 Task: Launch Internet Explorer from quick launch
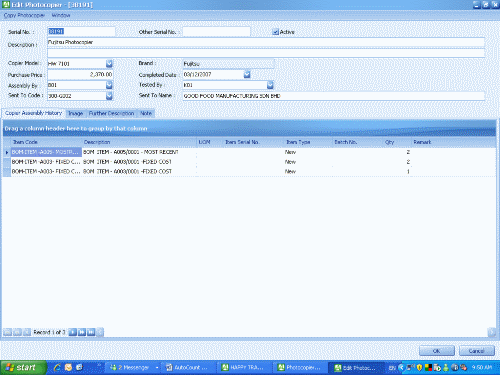pos(57,367)
